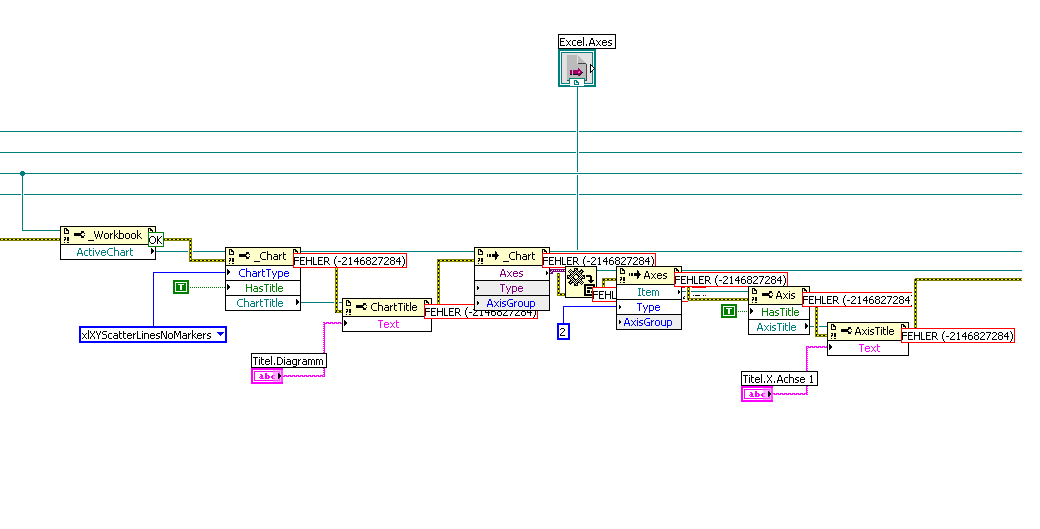Click the Axes method row in _Chart invoke node
The height and width of the screenshot is (529, 1040).
(x=511, y=272)
